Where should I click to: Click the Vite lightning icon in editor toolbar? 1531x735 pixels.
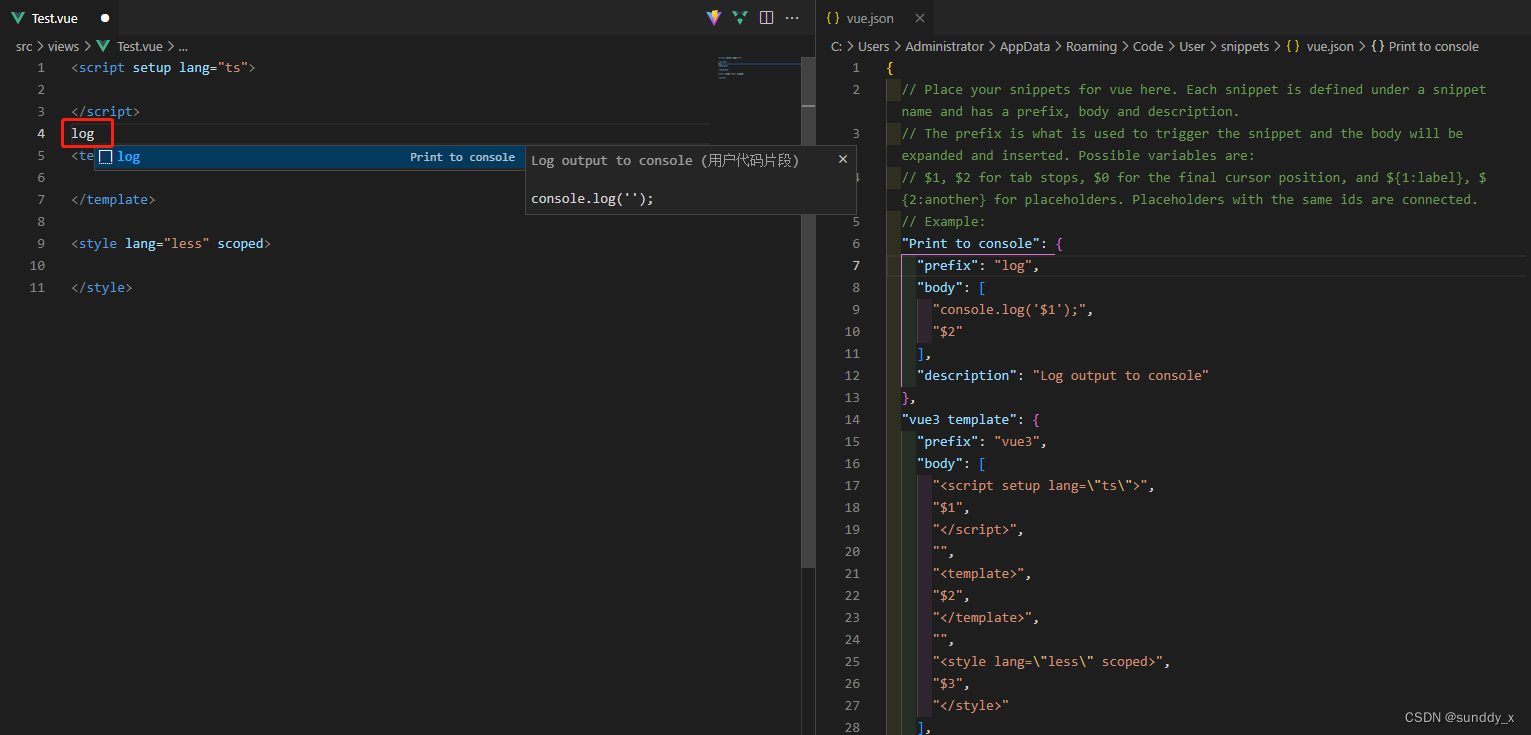pyautogui.click(x=714, y=18)
